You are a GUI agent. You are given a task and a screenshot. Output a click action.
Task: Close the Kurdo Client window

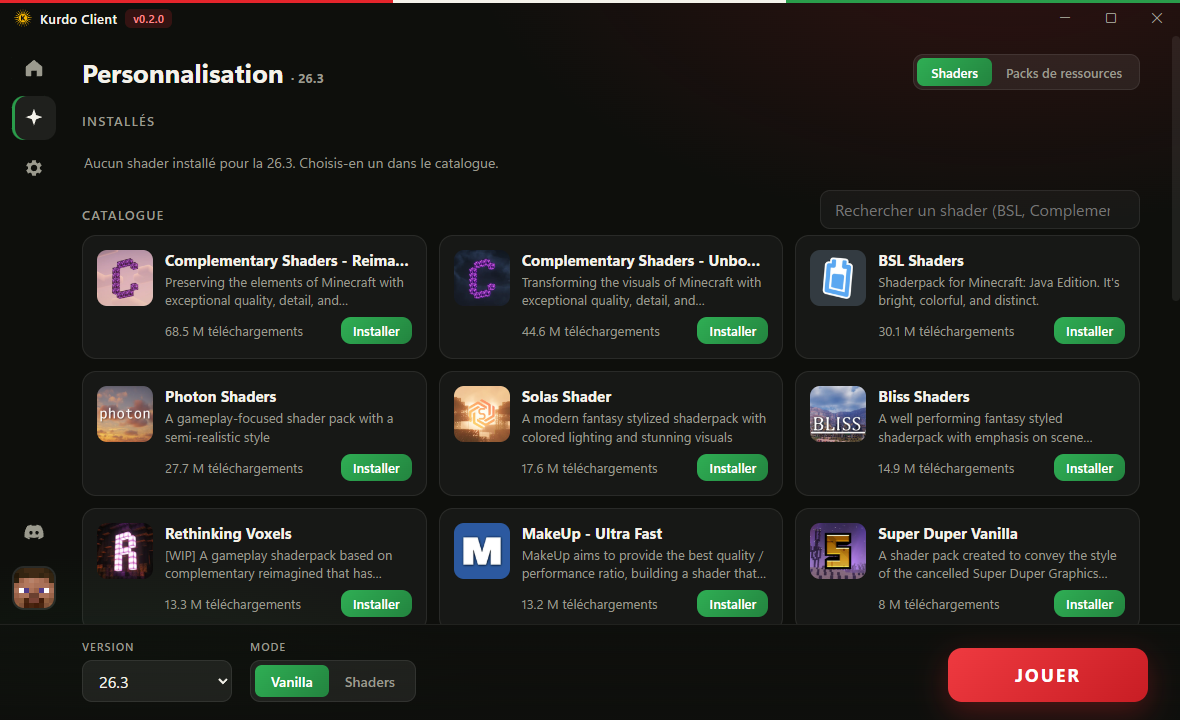click(x=1157, y=18)
